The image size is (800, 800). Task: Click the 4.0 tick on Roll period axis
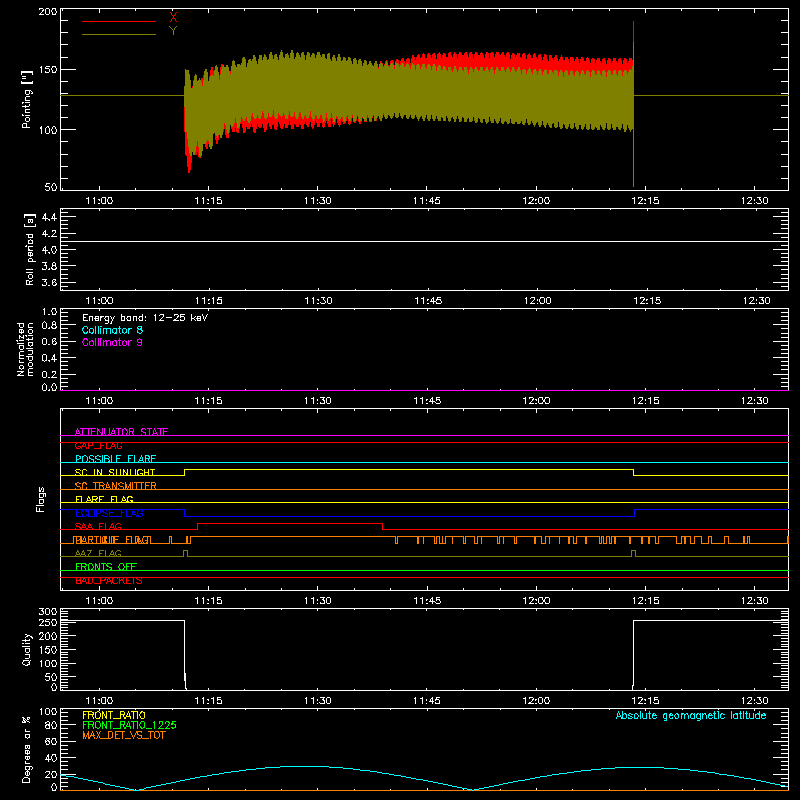[x=49, y=250]
